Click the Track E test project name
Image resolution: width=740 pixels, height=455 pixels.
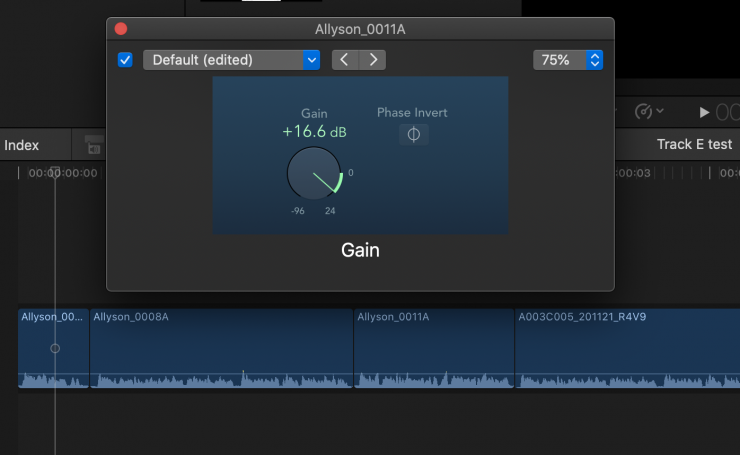pyautogui.click(x=694, y=145)
